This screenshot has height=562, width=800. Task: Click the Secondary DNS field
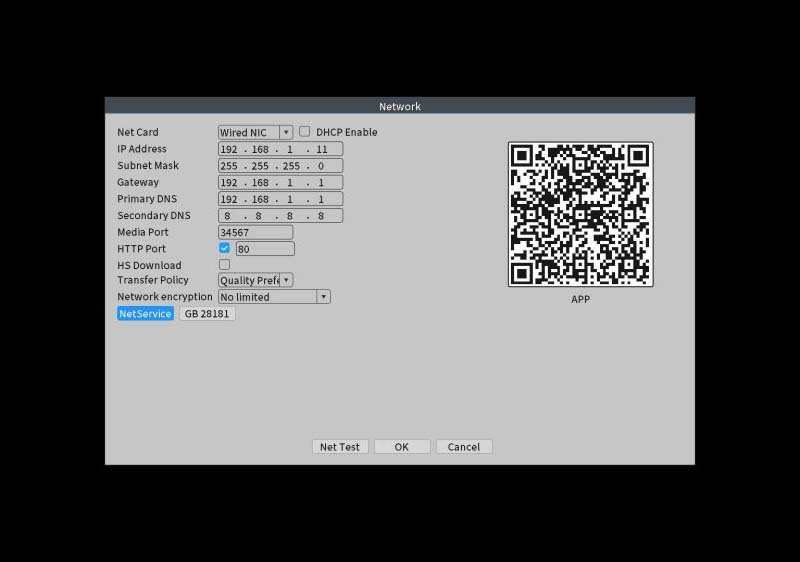coord(280,216)
